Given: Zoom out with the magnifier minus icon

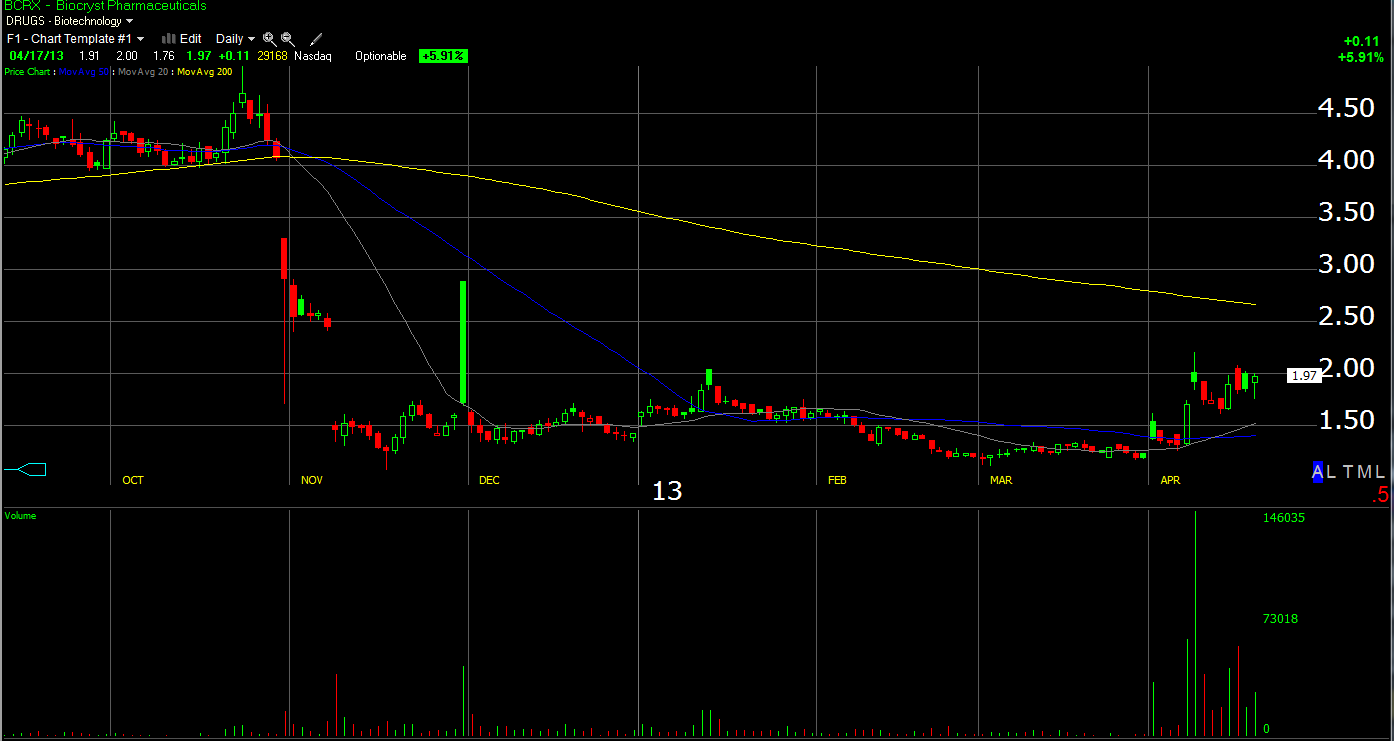Looking at the screenshot, I should [x=286, y=39].
